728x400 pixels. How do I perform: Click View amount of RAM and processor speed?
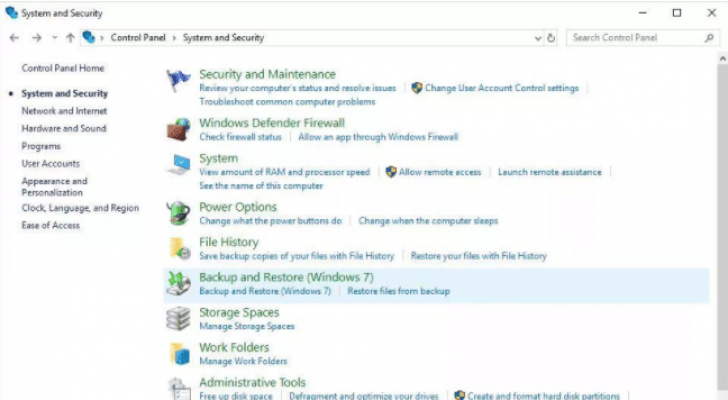[x=285, y=172]
